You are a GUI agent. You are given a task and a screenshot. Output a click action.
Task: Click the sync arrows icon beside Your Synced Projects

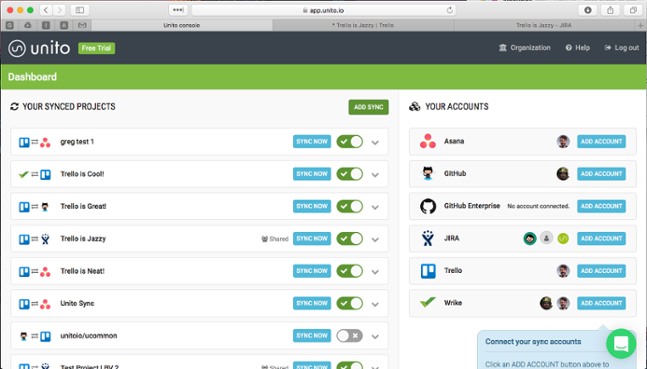[x=14, y=106]
